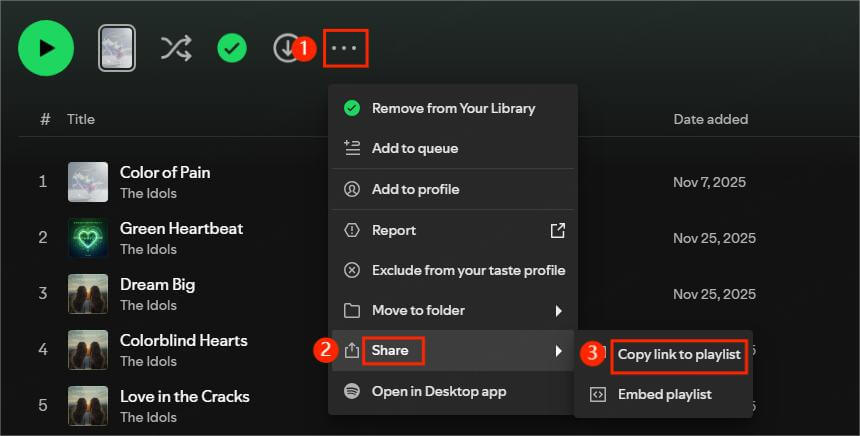
Task: Click the Title column header
Action: click(81, 119)
